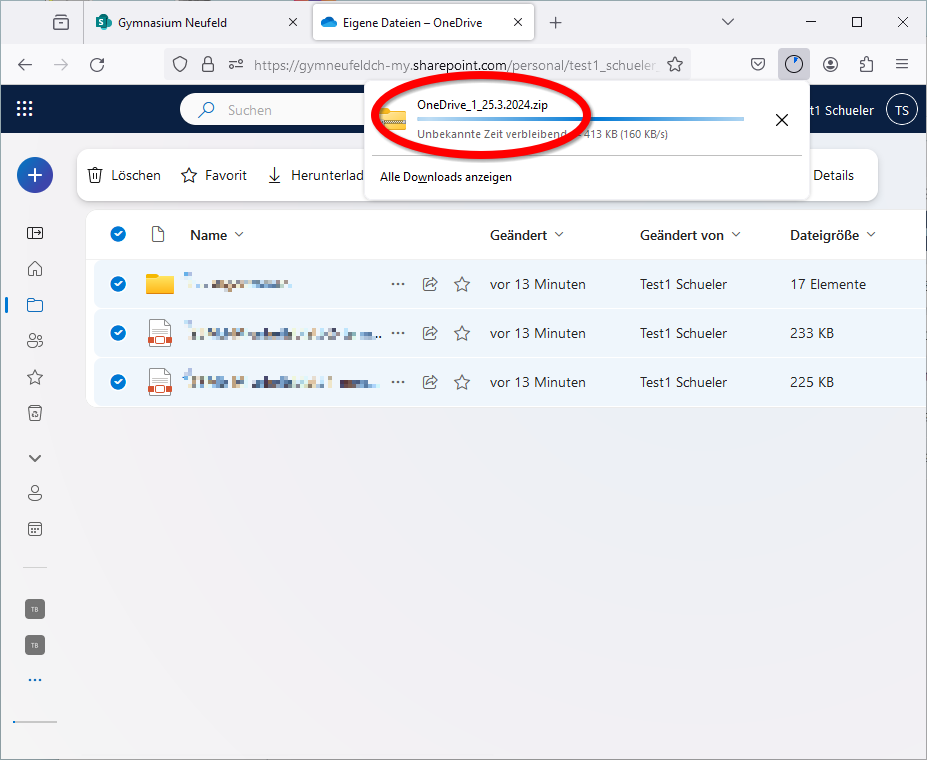Image resolution: width=927 pixels, height=760 pixels.
Task: Favorite the 233 KB file star
Action: pyautogui.click(x=462, y=333)
